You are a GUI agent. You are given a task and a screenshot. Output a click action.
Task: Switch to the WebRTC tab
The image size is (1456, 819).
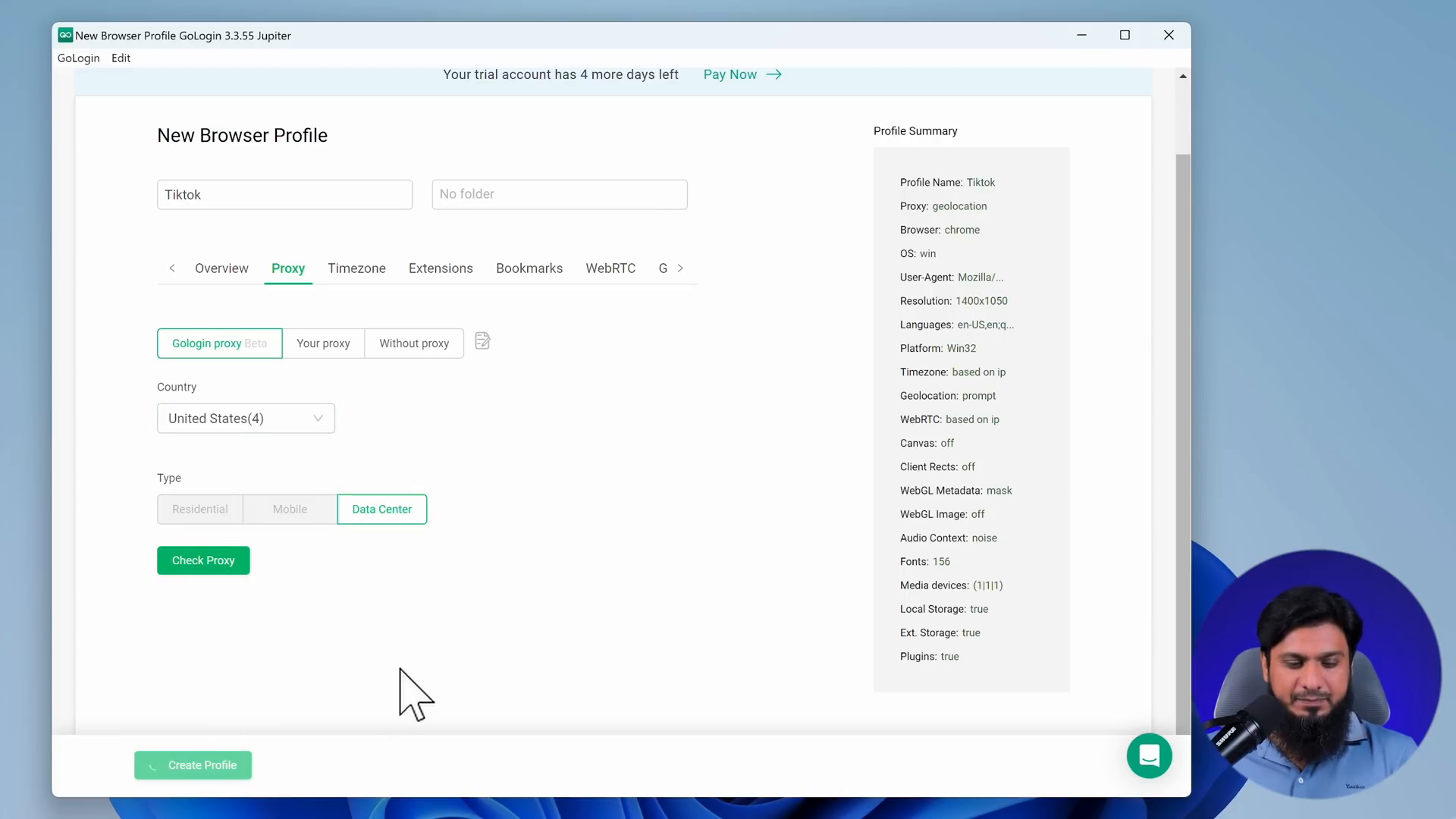610,268
